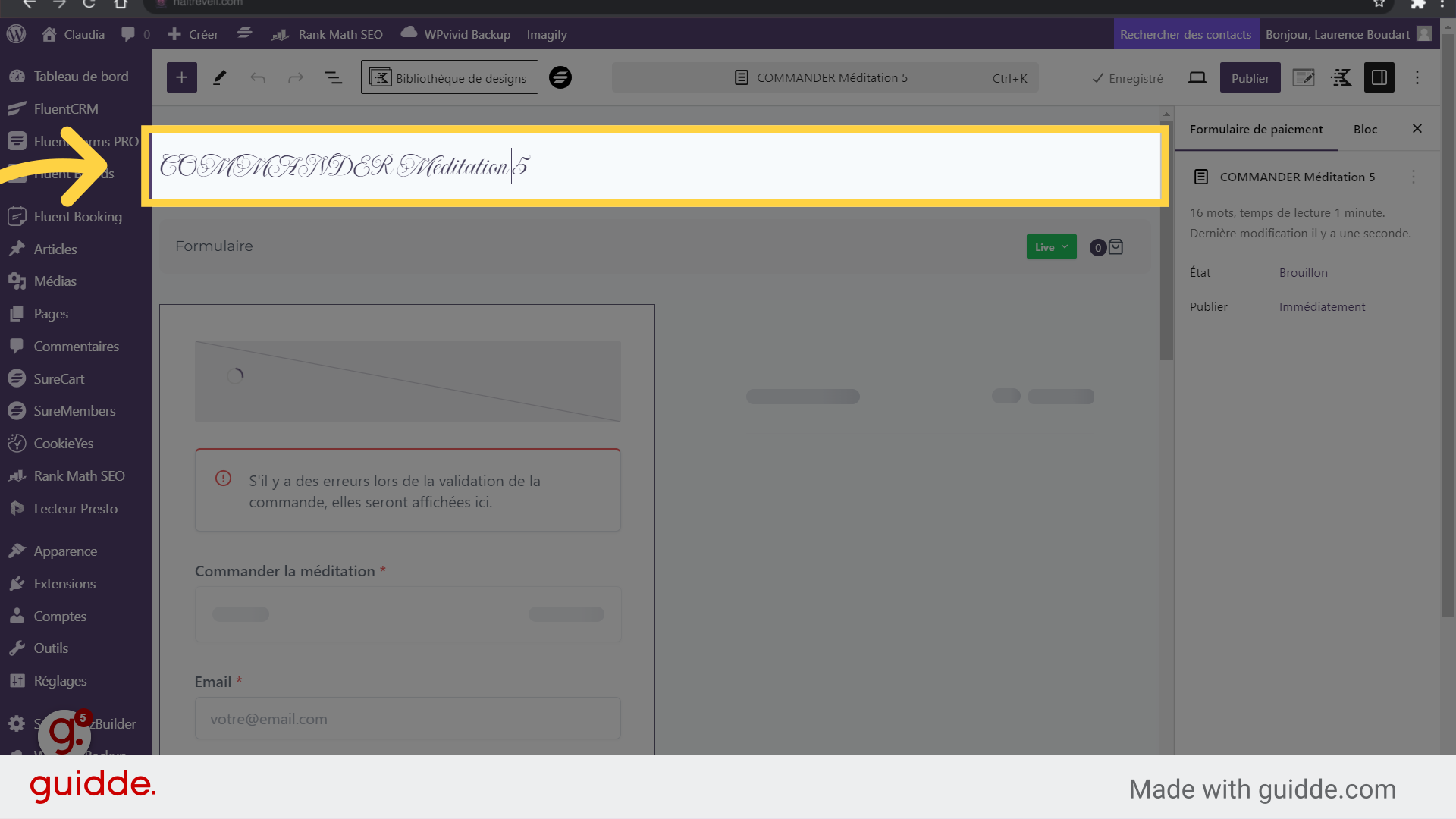Switch to the Formulaire de paiement tab
This screenshot has height=819, width=1456.
pyautogui.click(x=1256, y=129)
